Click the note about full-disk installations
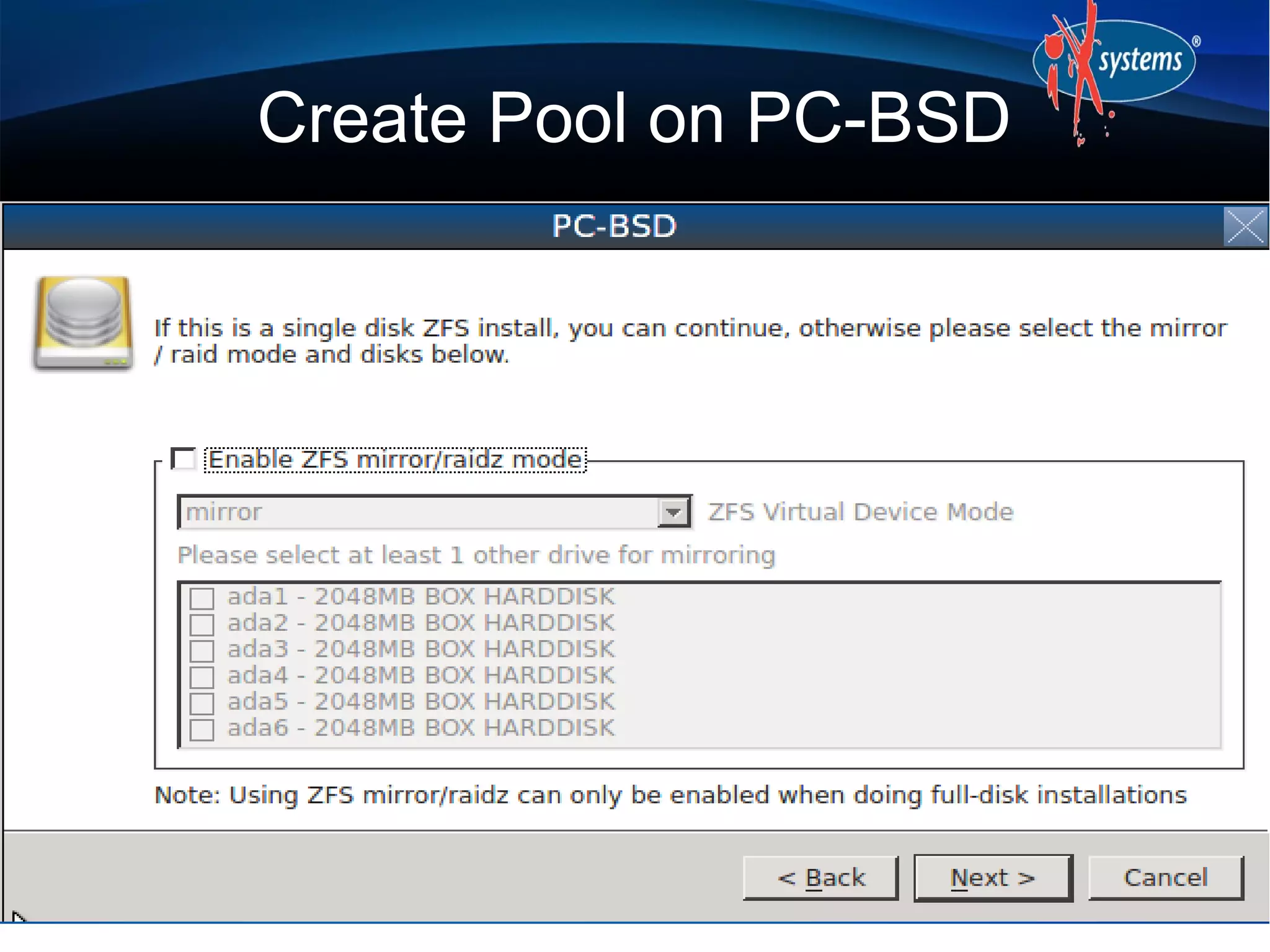This screenshot has width=1270, height=952. [670, 796]
